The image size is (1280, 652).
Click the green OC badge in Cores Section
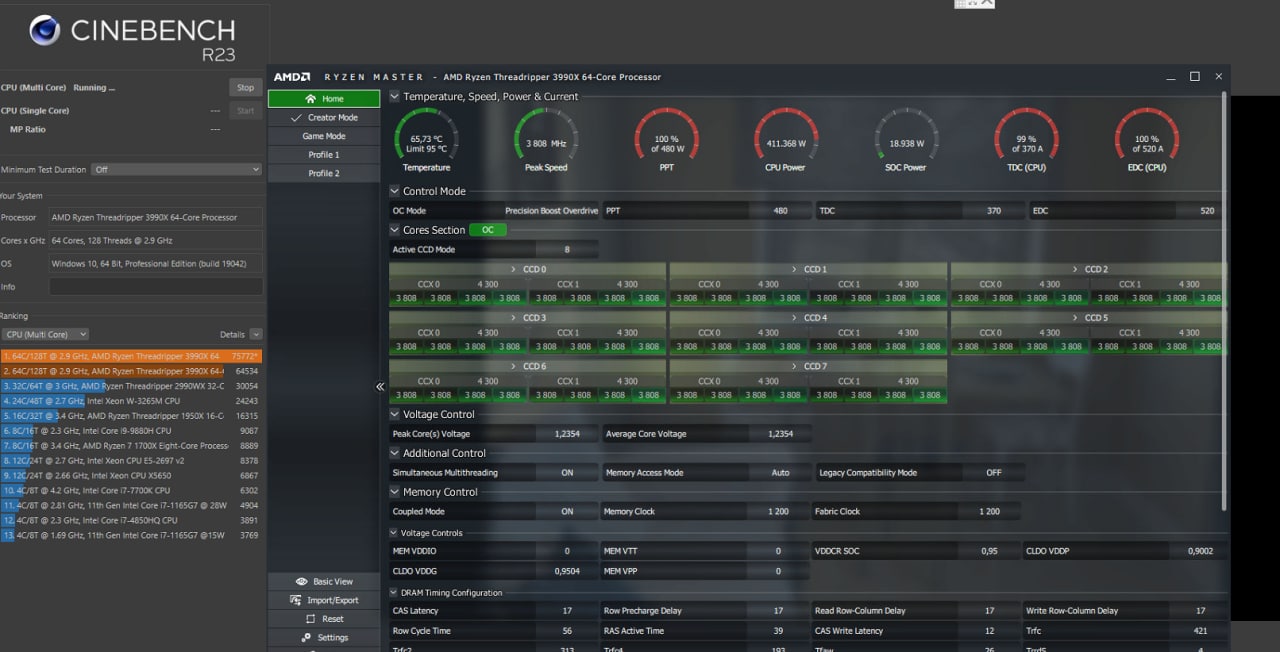coord(488,230)
